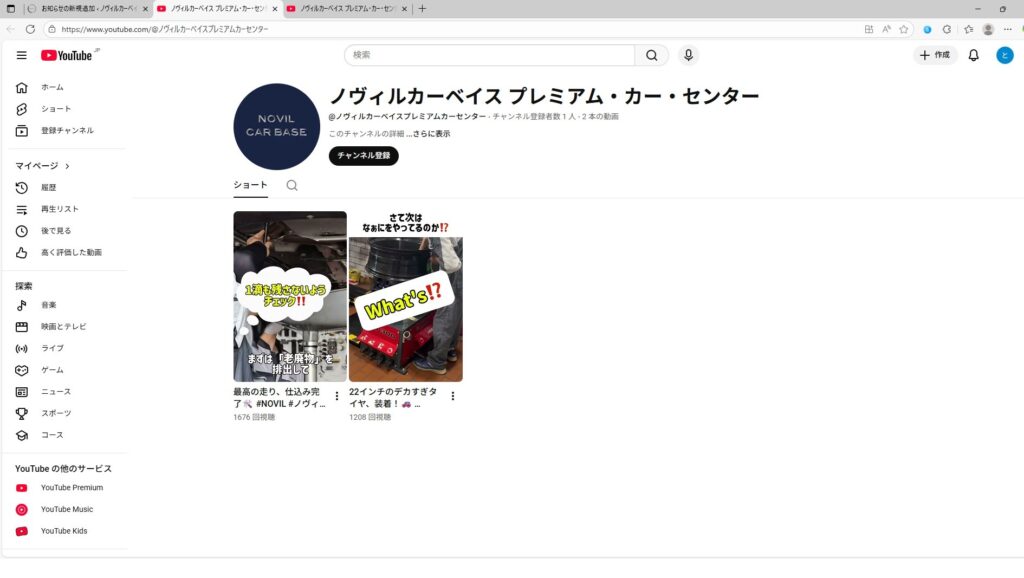Click the magnifier search button

[651, 55]
